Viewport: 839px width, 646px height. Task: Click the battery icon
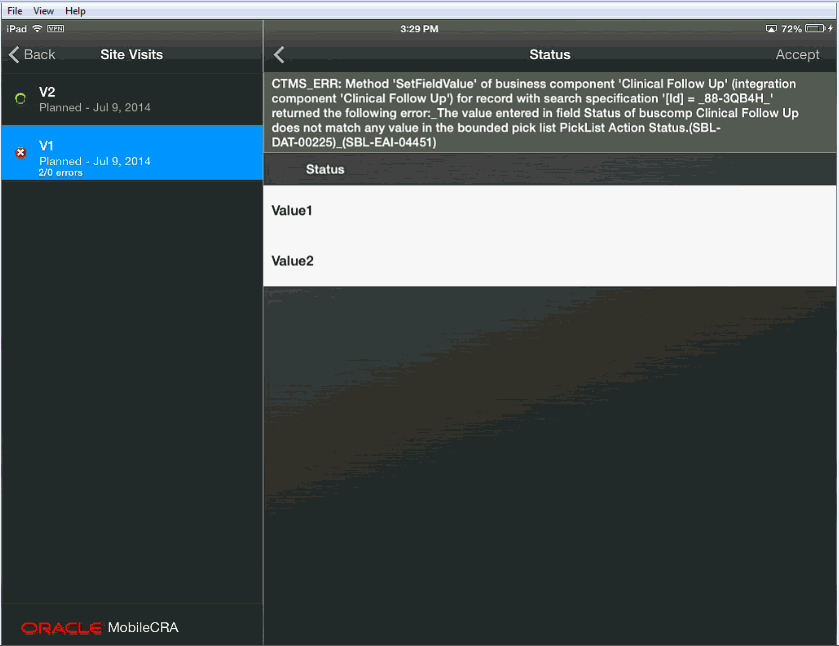(815, 28)
